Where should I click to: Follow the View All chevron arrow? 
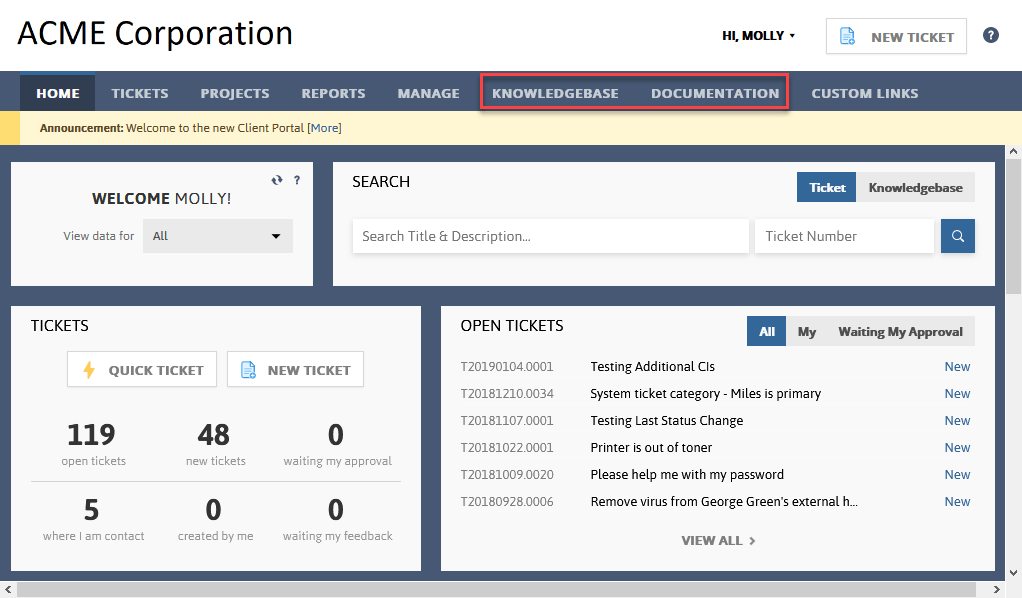(753, 541)
